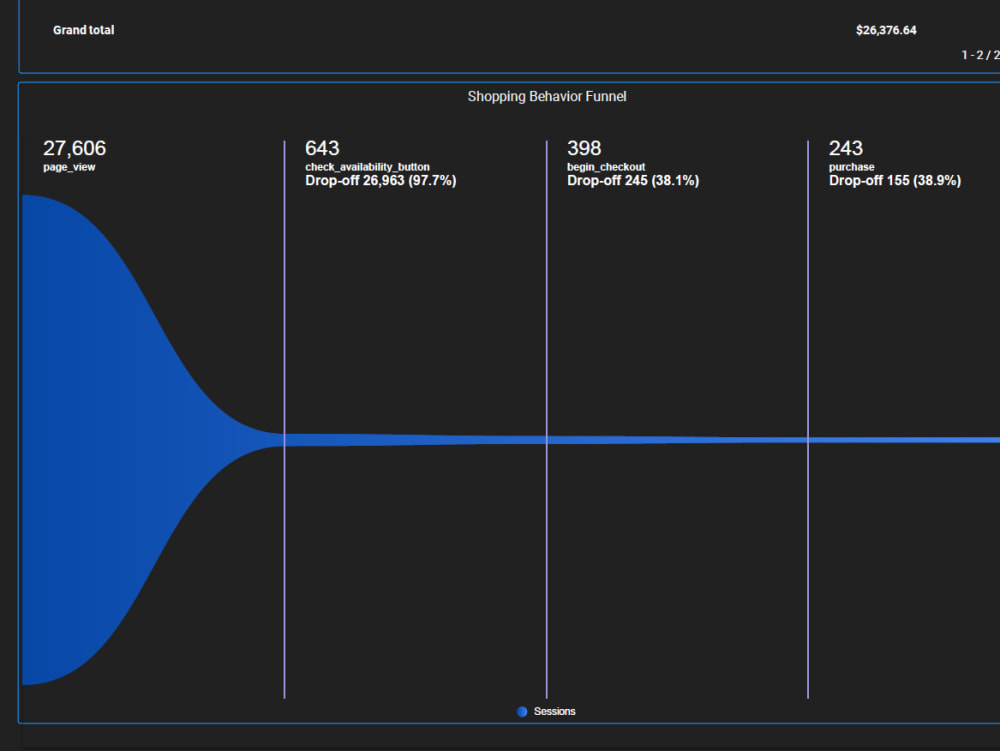The width and height of the screenshot is (1000, 751).
Task: Click the Shopping Behavior Funnel title
Action: (547, 96)
